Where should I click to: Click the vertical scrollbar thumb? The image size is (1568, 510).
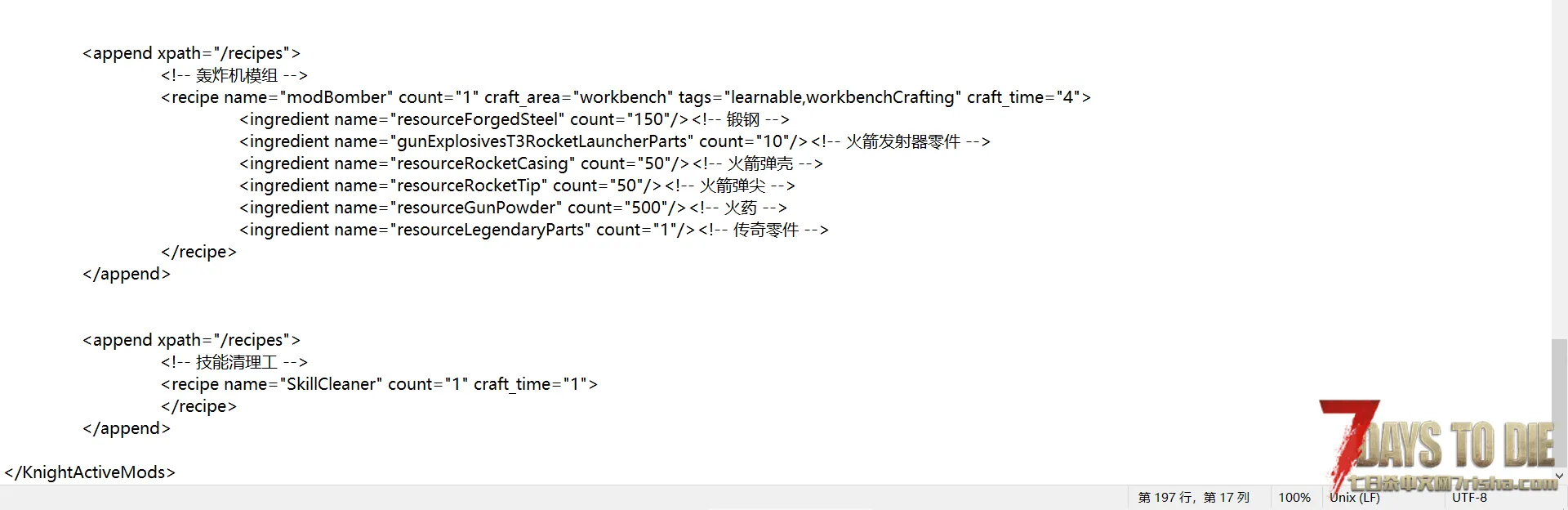pos(1560,403)
